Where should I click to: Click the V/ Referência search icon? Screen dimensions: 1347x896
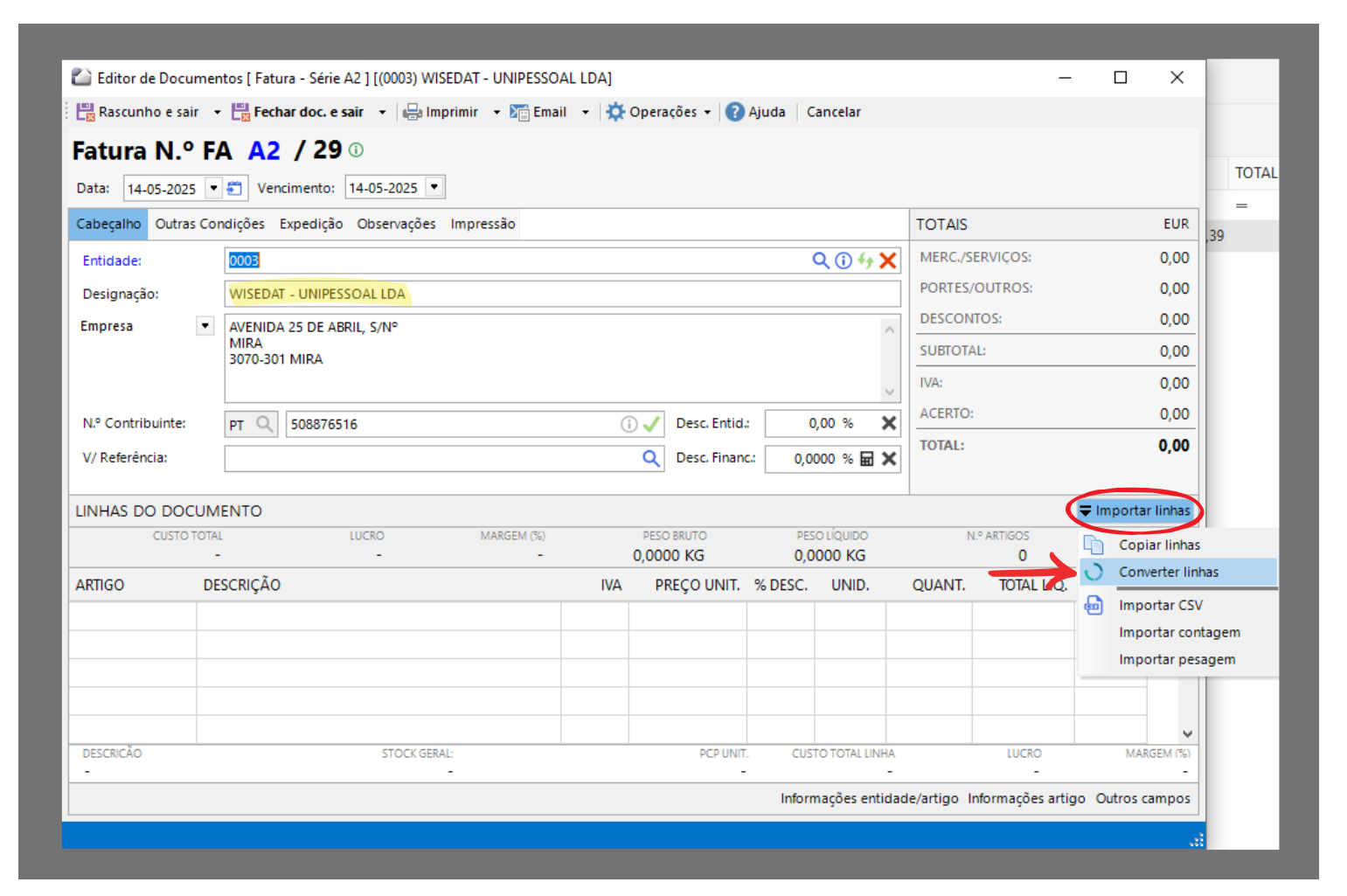point(651,458)
